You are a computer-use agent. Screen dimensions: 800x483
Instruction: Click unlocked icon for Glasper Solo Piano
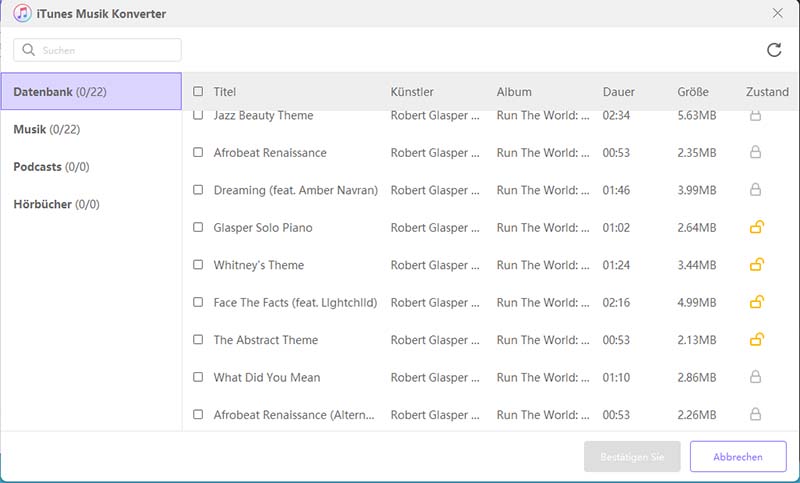[757, 227]
